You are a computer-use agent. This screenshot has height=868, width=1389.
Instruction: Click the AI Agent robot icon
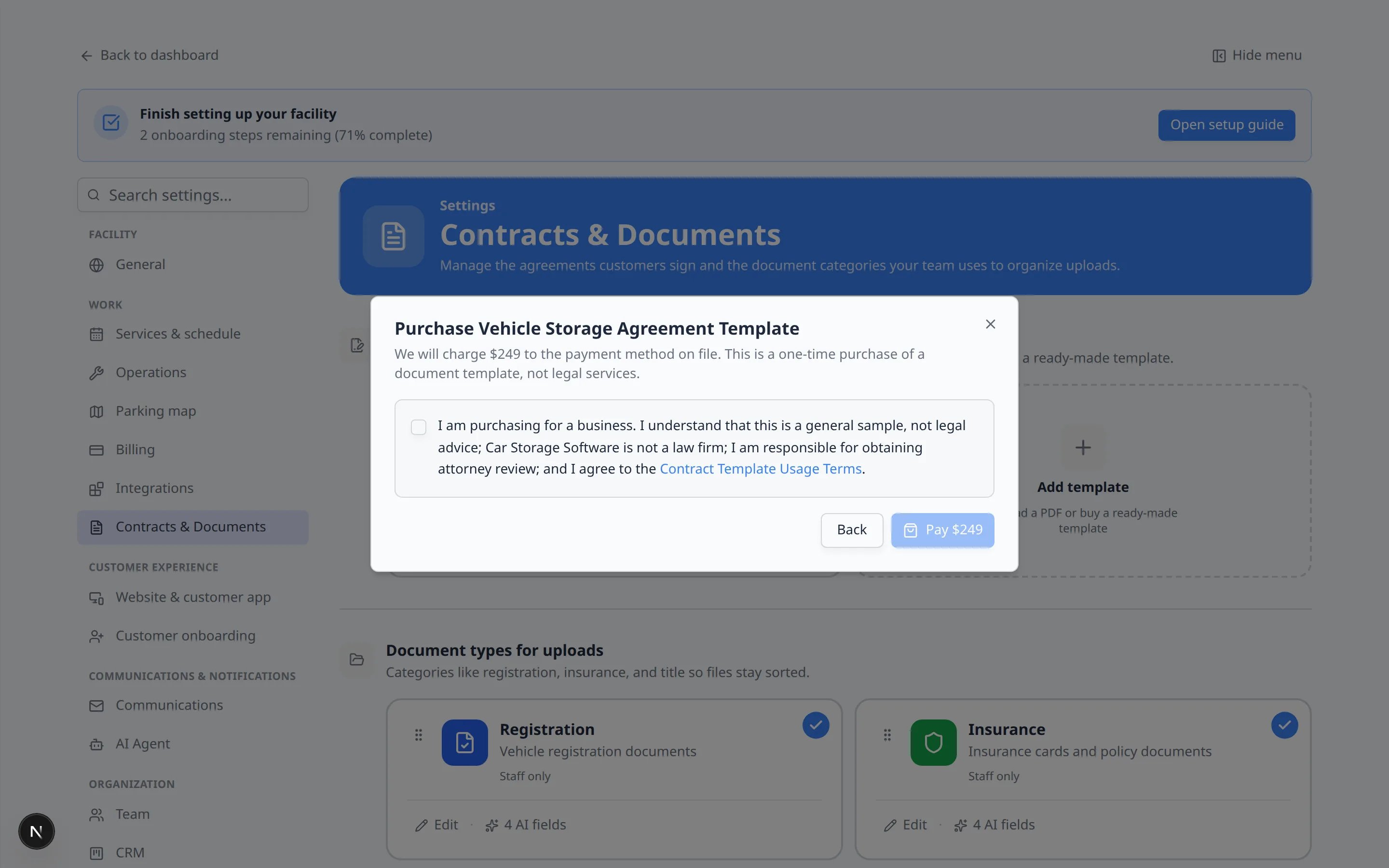coord(96,745)
